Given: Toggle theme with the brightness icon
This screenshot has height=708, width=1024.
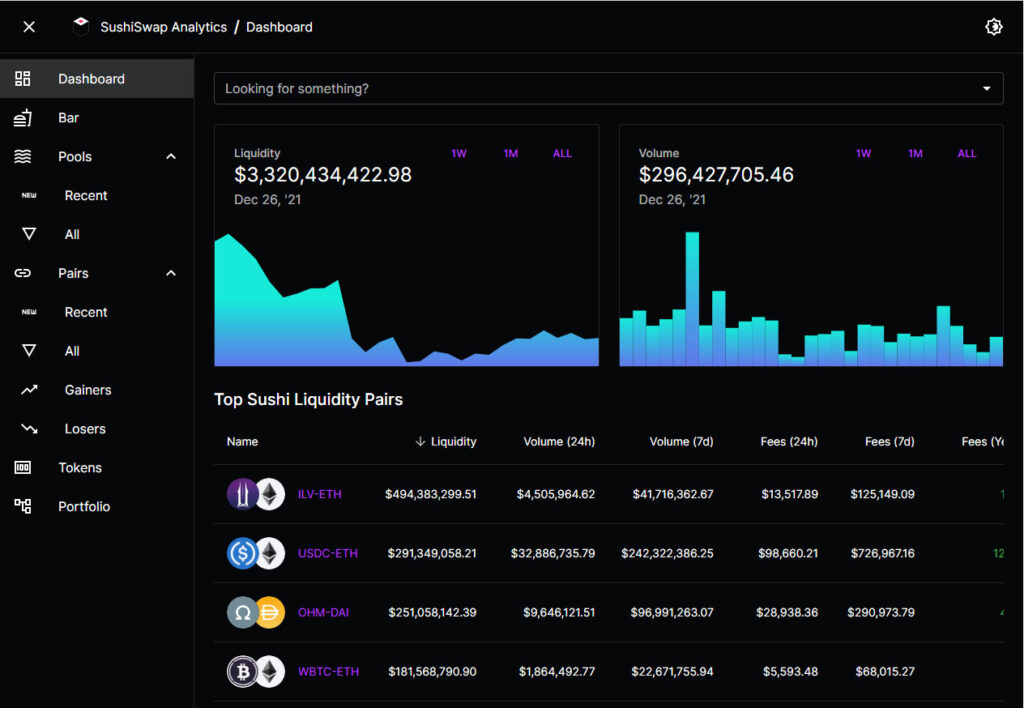Looking at the screenshot, I should click(x=993, y=27).
